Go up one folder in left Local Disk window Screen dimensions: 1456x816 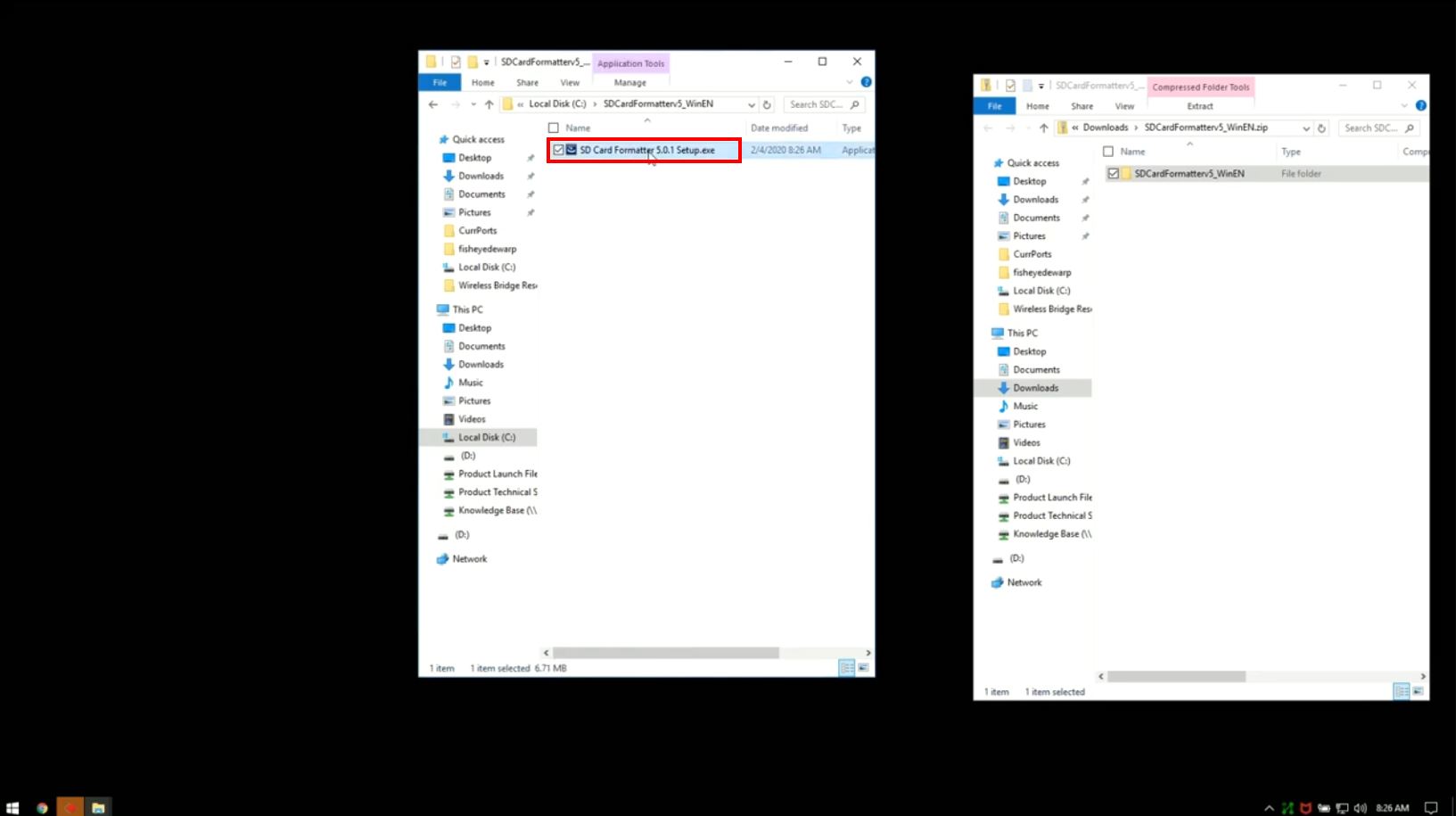pos(489,104)
